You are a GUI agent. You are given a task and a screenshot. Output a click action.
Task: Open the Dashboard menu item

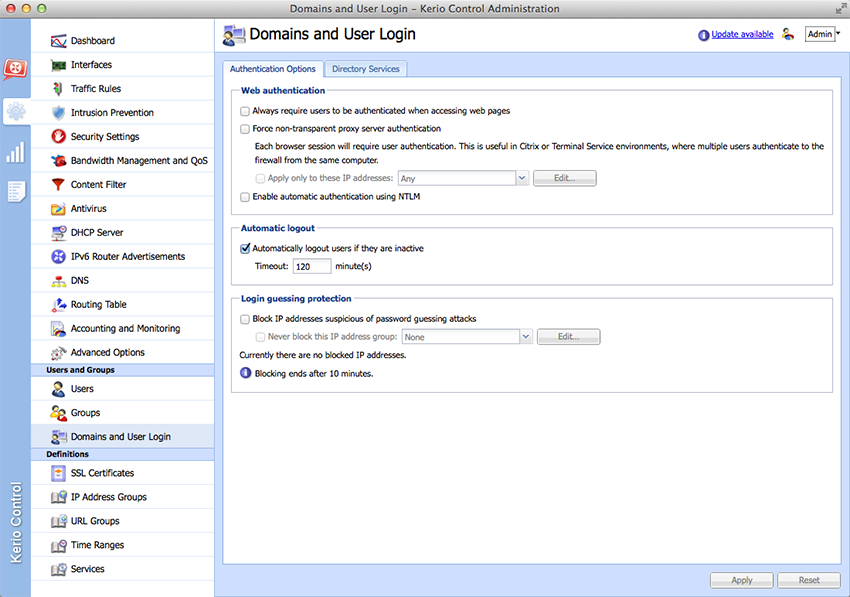coord(123,41)
